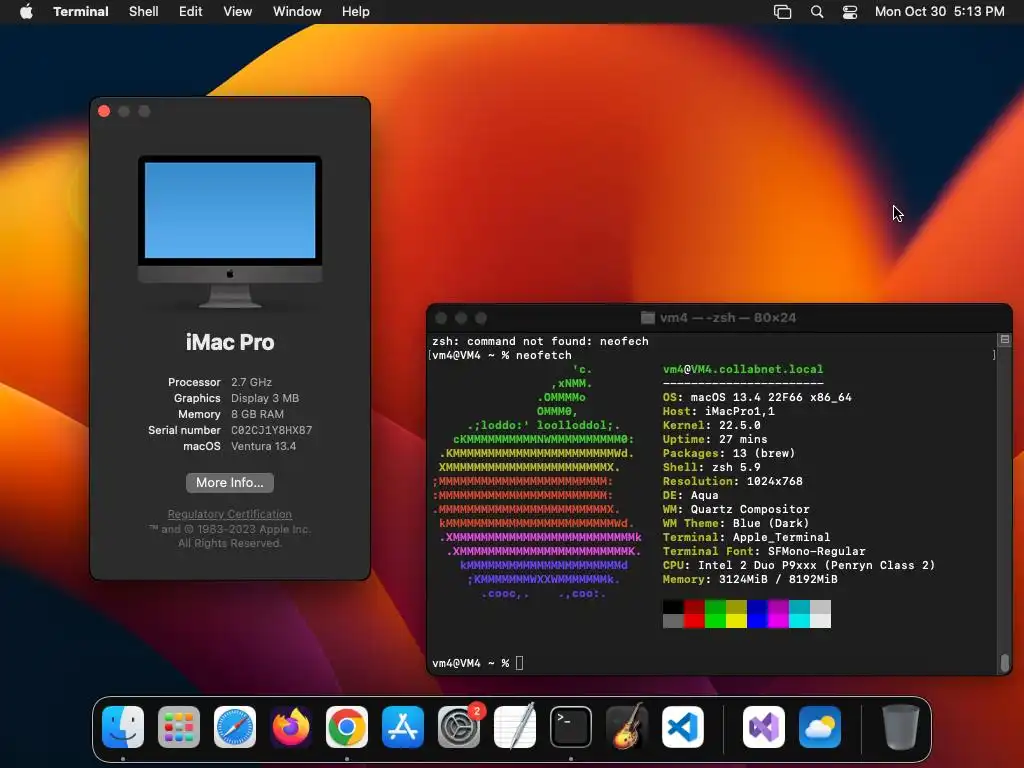Screen dimensions: 1024x768
Task: Open the Edit menu
Action: tap(191, 12)
